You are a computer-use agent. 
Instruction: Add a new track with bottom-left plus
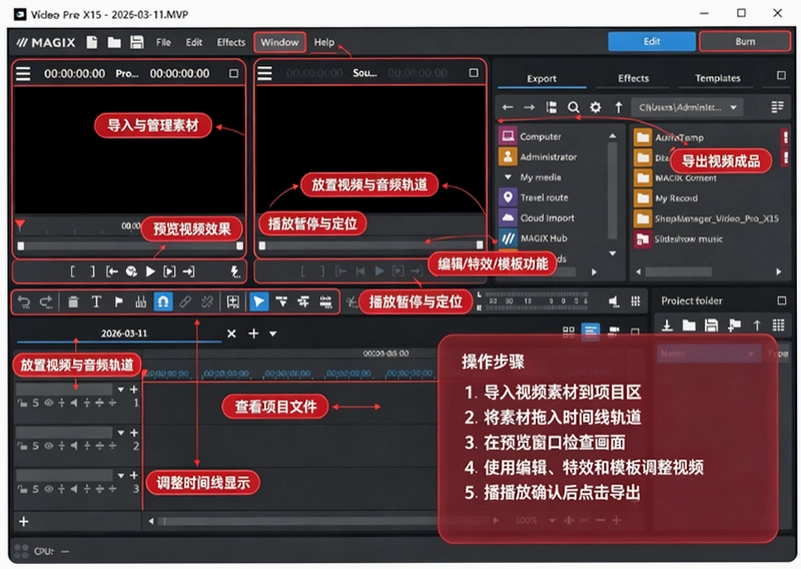pos(23,521)
